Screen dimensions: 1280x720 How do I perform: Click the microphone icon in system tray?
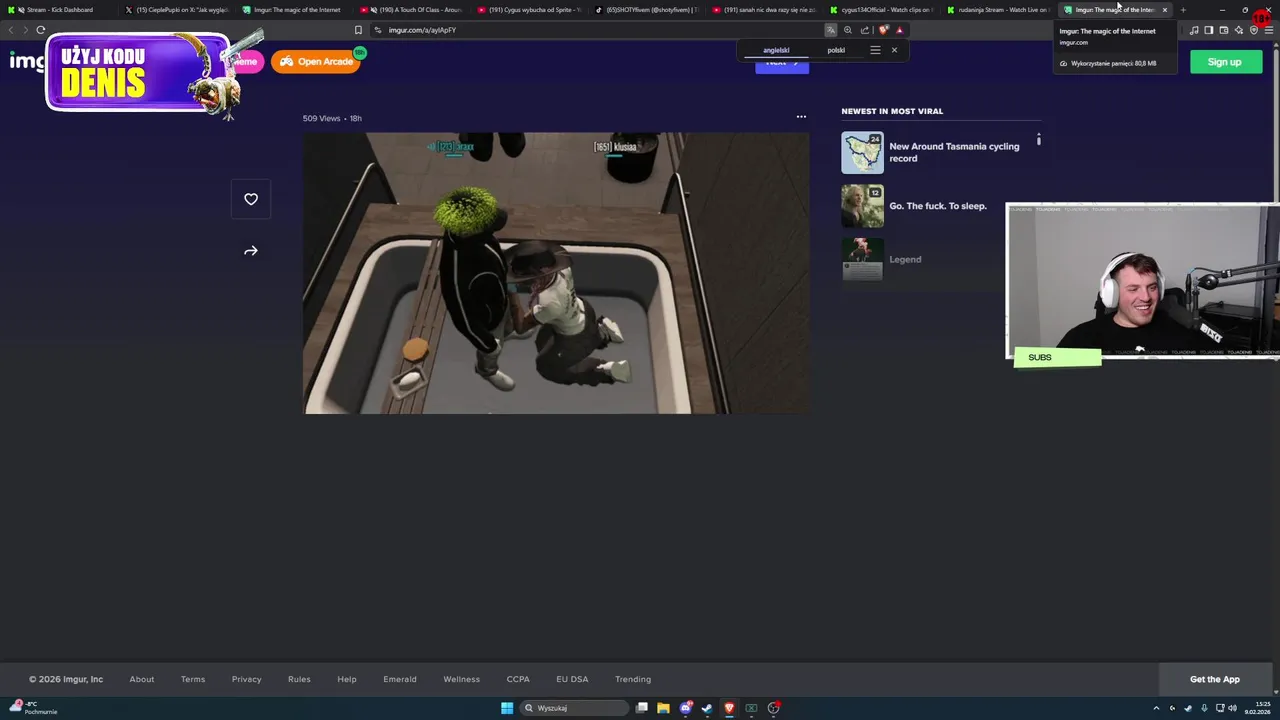[x=1204, y=708]
